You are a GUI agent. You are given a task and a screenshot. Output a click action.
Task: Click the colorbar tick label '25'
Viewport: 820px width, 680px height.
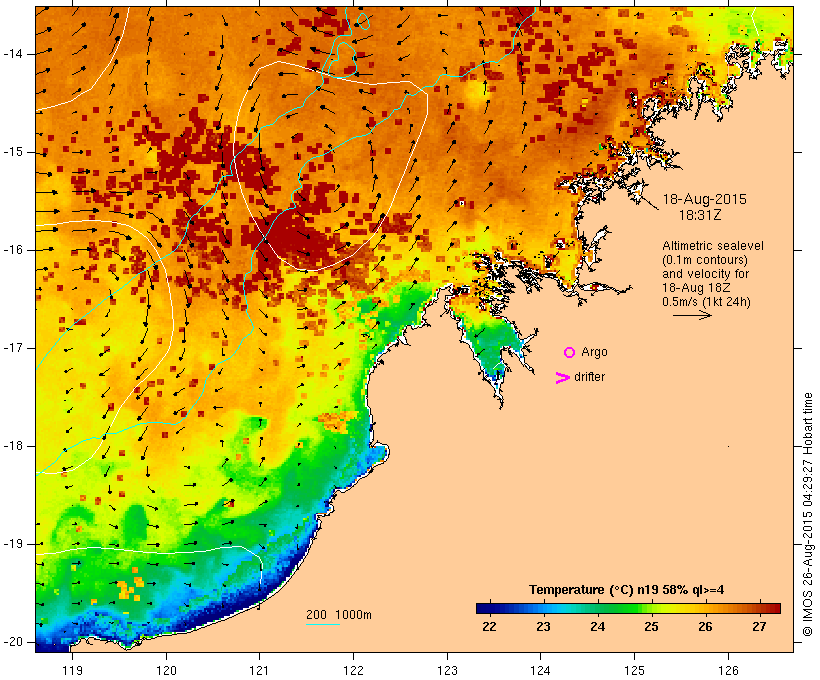[x=651, y=627]
